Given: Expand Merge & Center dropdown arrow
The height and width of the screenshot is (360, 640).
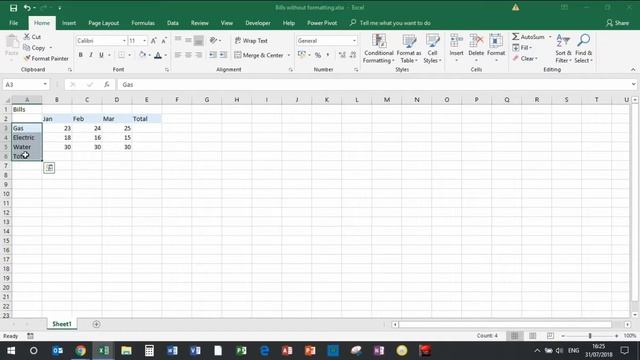Looking at the screenshot, I should pyautogui.click(x=289, y=55).
